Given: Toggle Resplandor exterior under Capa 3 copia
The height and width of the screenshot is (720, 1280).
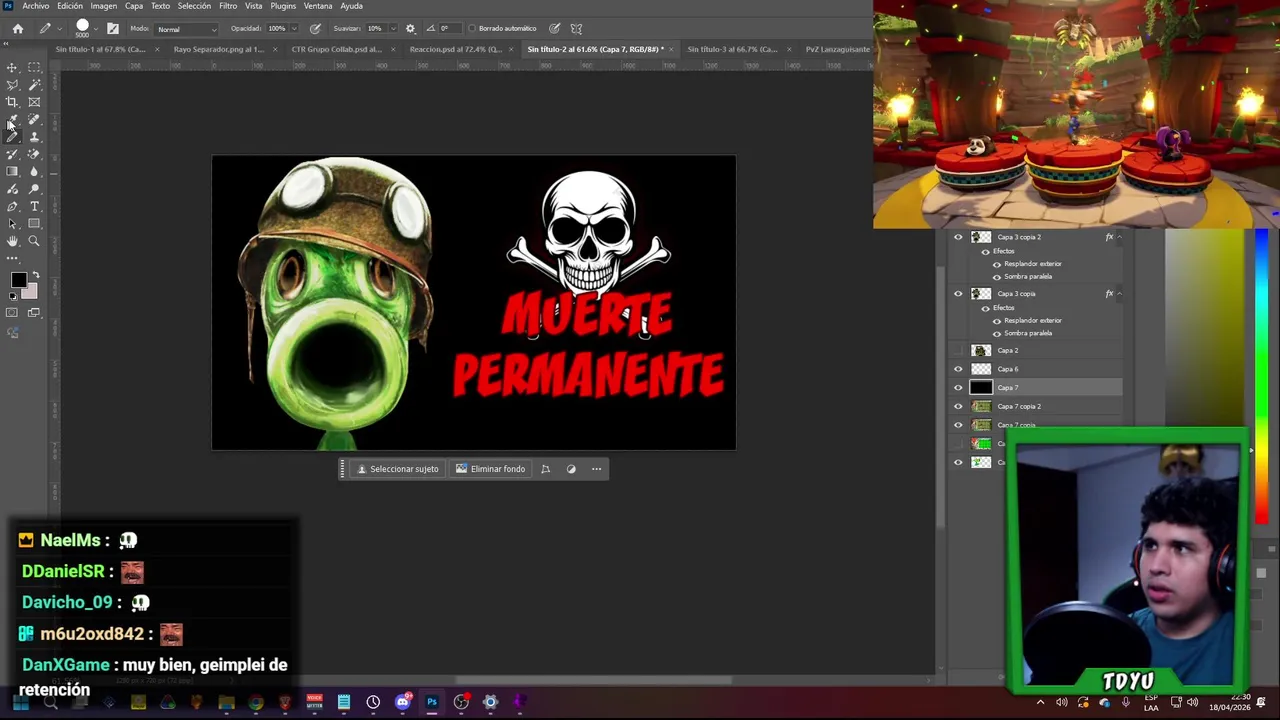Looking at the screenshot, I should coord(996,320).
